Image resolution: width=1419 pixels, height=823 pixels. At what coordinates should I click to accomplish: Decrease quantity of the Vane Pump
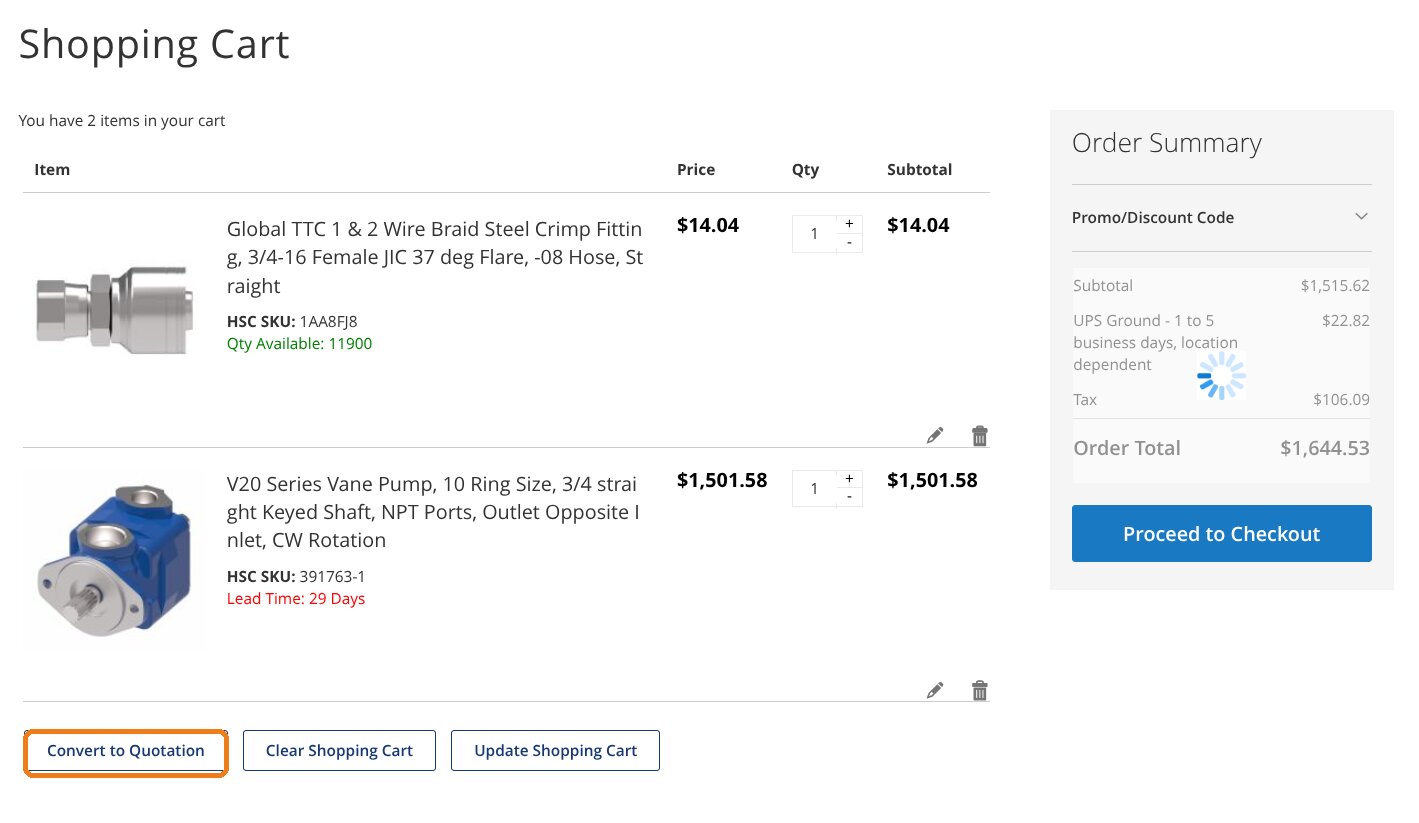tap(849, 497)
